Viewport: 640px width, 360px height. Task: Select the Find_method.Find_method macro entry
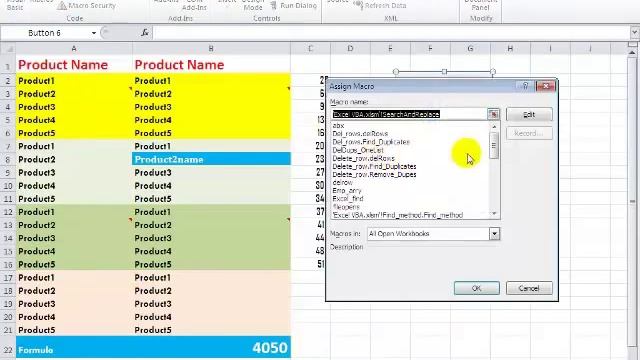coord(398,215)
